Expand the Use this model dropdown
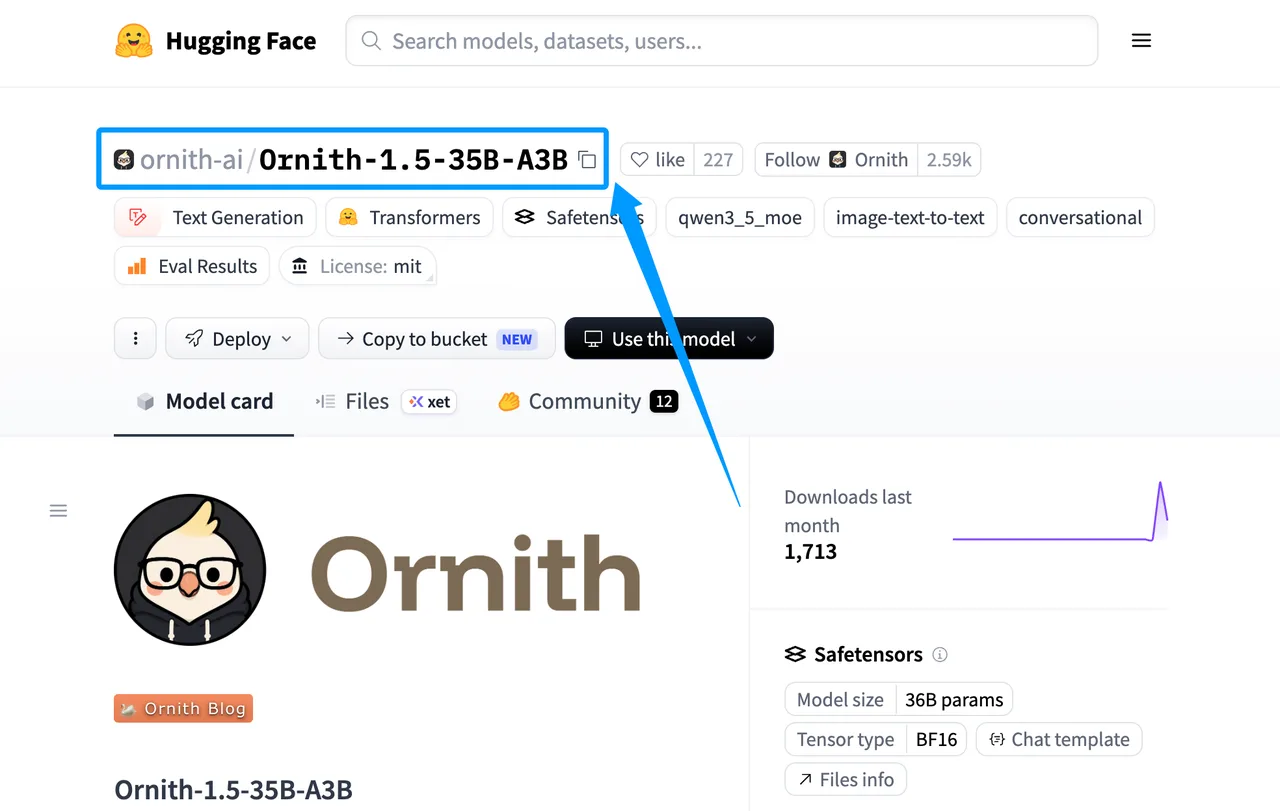The width and height of the screenshot is (1280, 811). point(669,339)
